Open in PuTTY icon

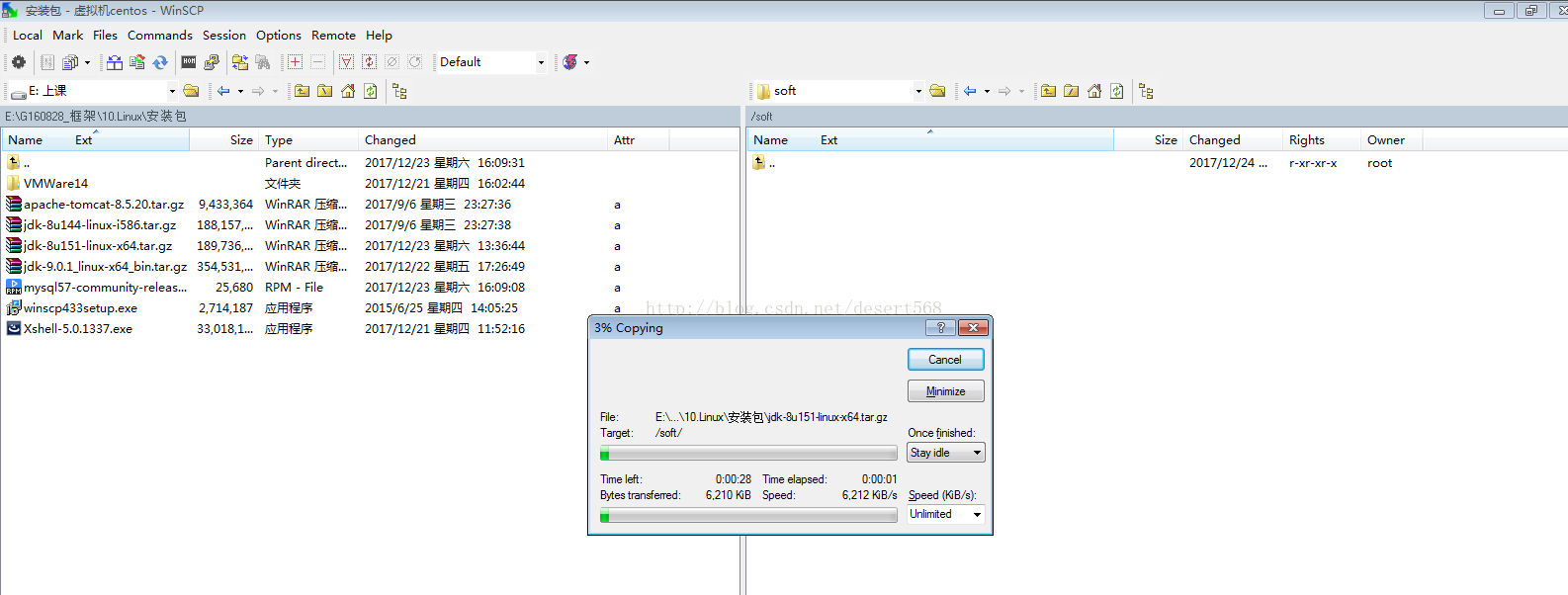(212, 62)
